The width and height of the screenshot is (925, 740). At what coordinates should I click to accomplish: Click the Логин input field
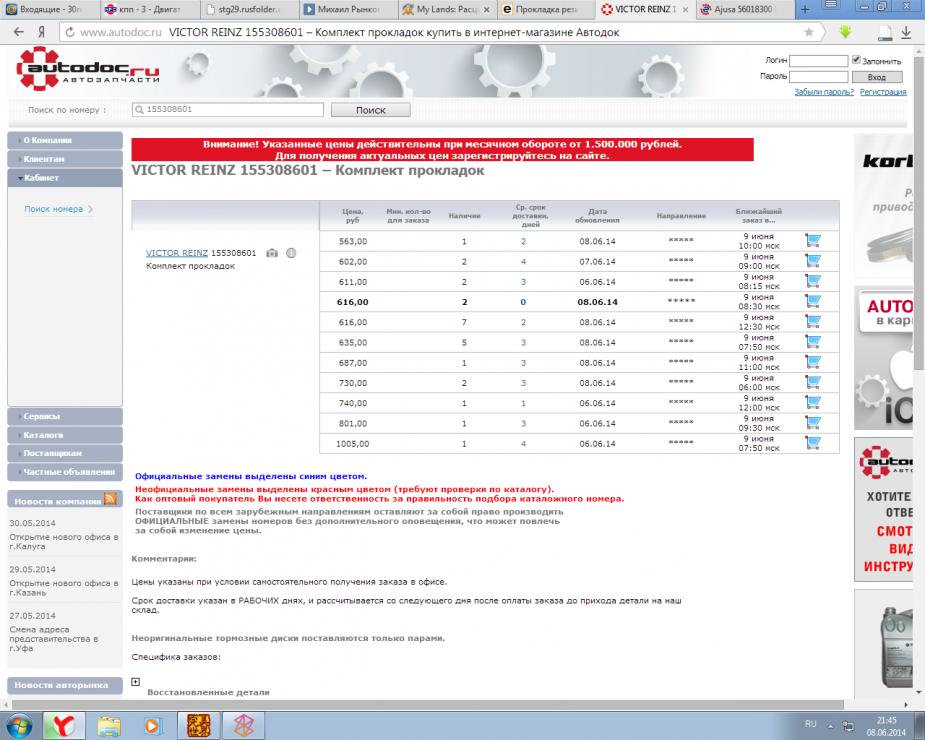818,61
